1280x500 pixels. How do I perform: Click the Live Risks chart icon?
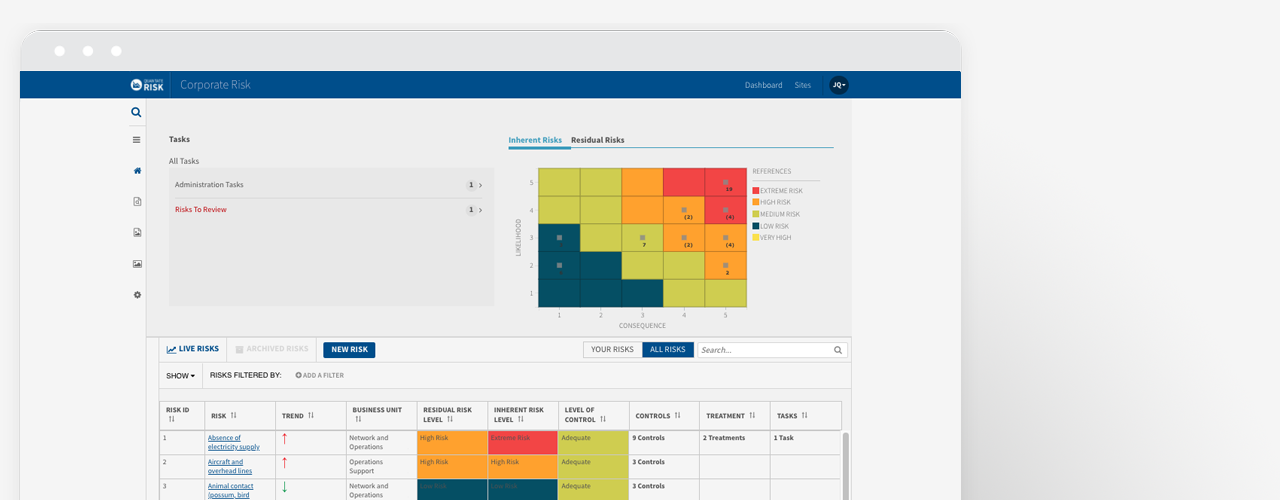pyautogui.click(x=172, y=350)
